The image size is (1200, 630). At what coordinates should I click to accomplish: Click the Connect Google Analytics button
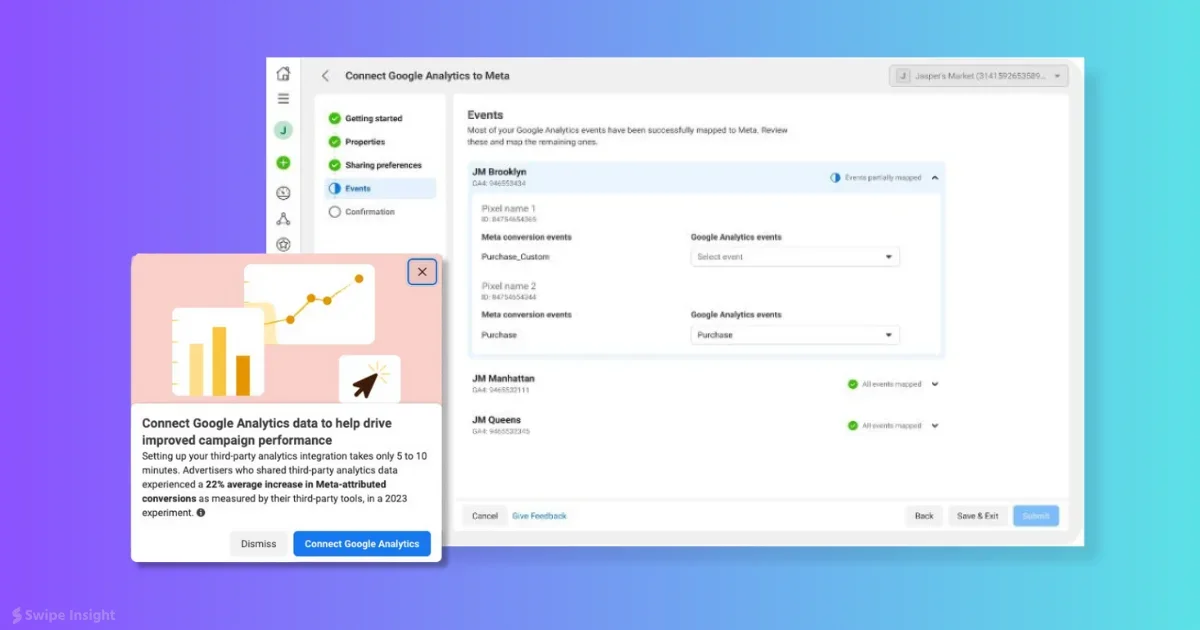362,544
